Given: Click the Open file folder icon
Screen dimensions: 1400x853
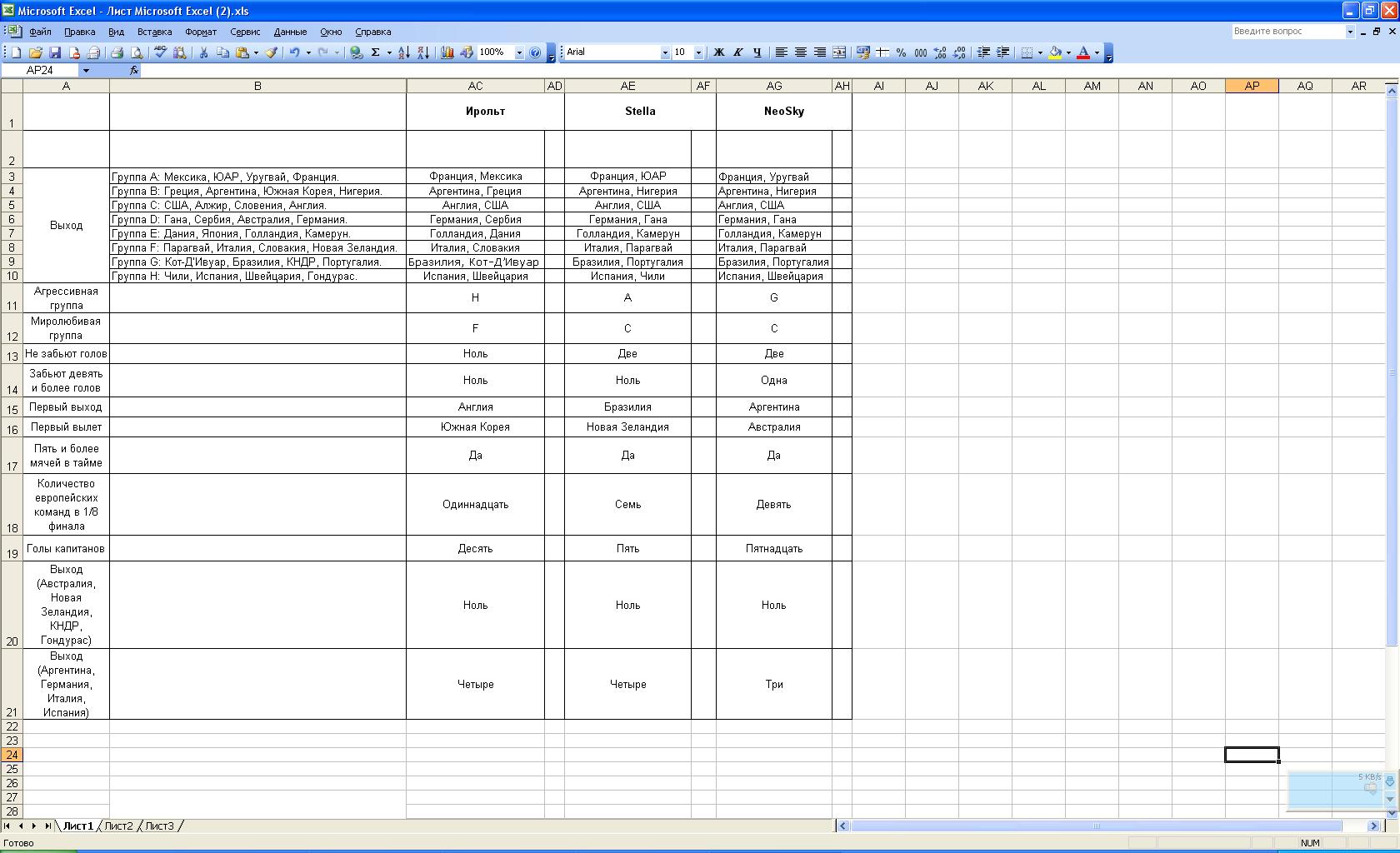Looking at the screenshot, I should [35, 52].
